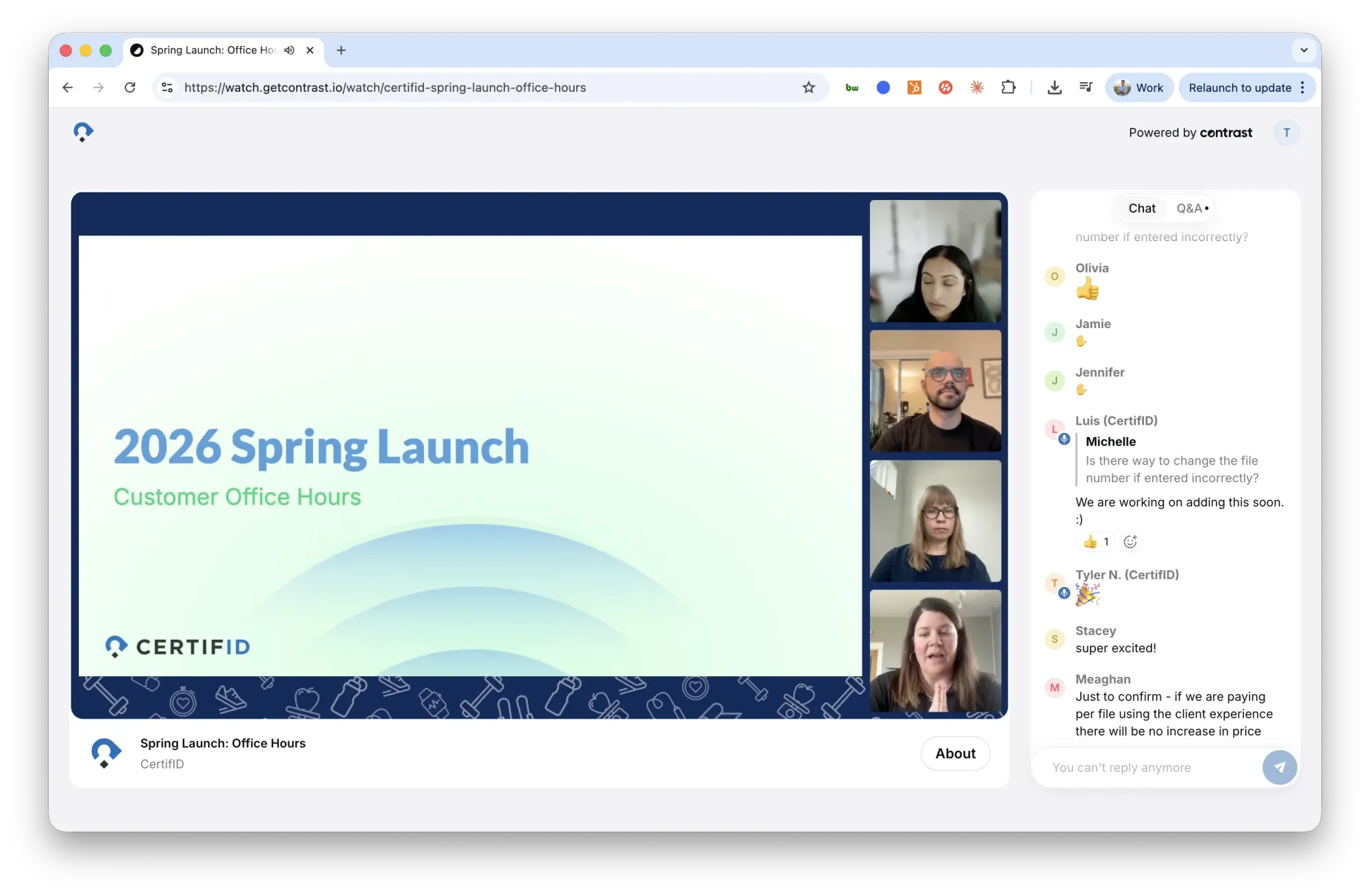Click the blue circle extension icon
This screenshot has width=1370, height=896.
883,88
